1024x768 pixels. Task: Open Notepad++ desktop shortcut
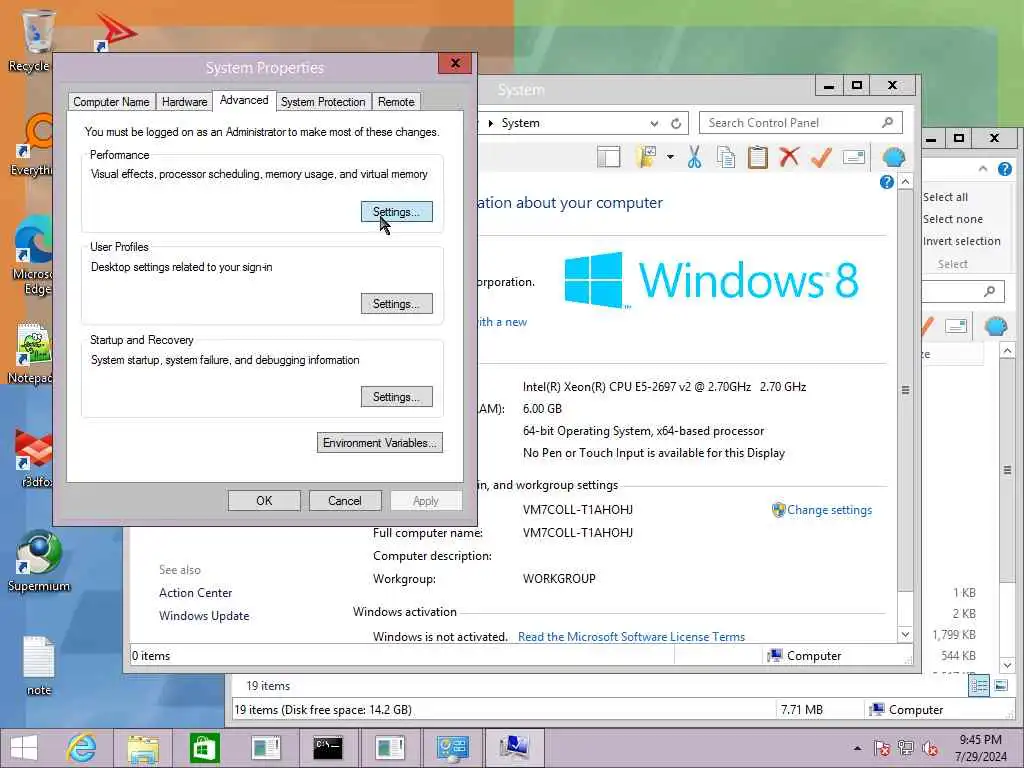tap(31, 353)
